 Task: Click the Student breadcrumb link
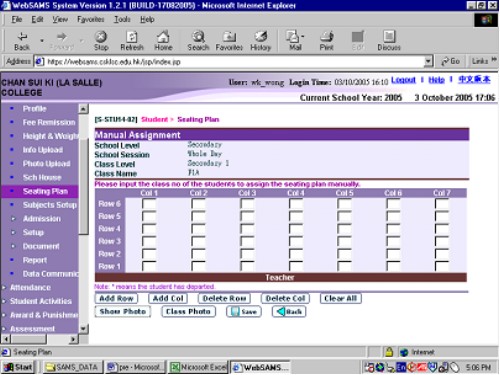[154, 119]
